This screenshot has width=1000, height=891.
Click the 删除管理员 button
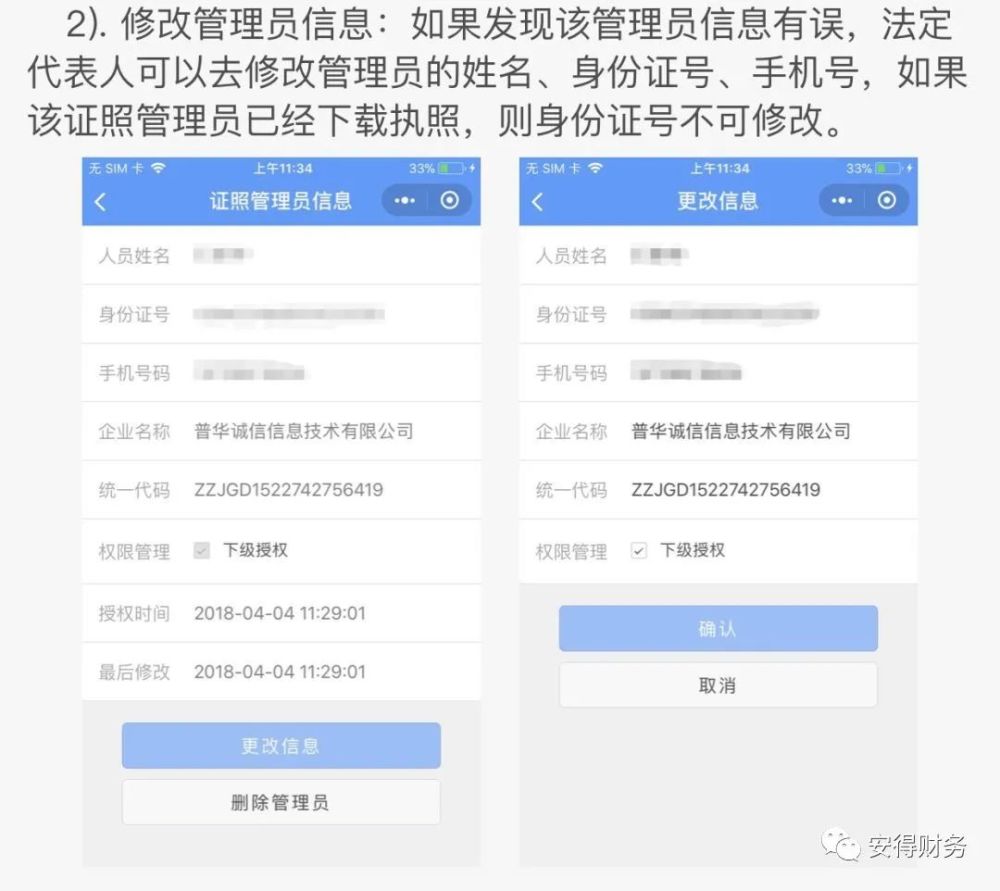[x=281, y=802]
